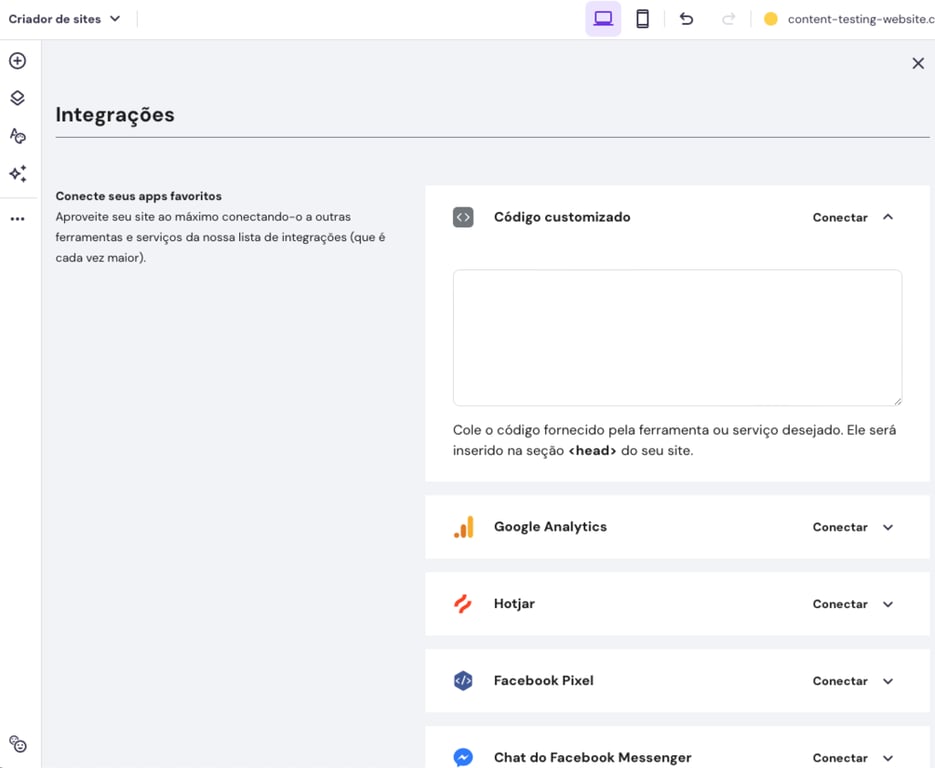Open the add elements panel

[18, 60]
